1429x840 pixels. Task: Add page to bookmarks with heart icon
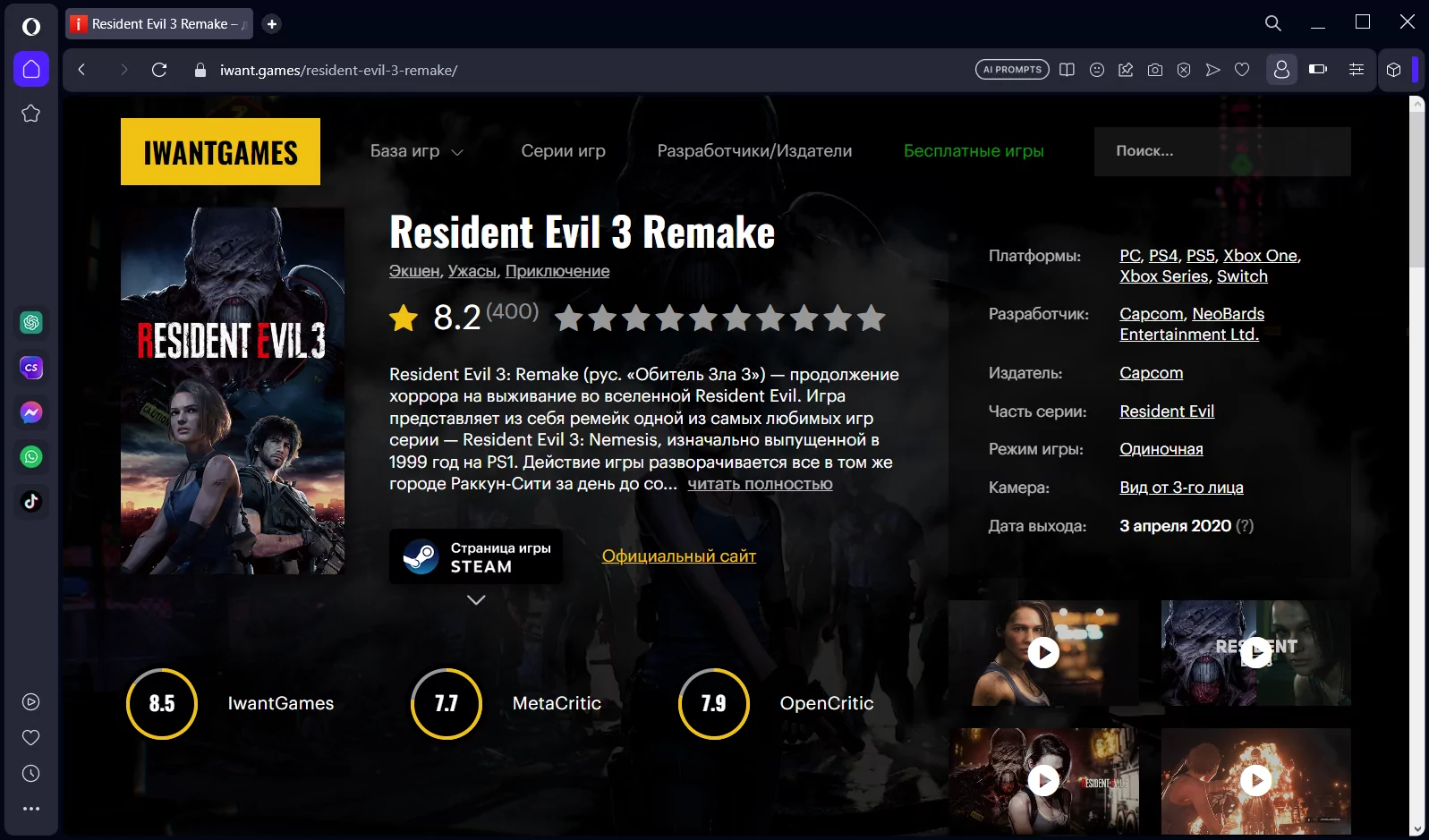[1242, 70]
